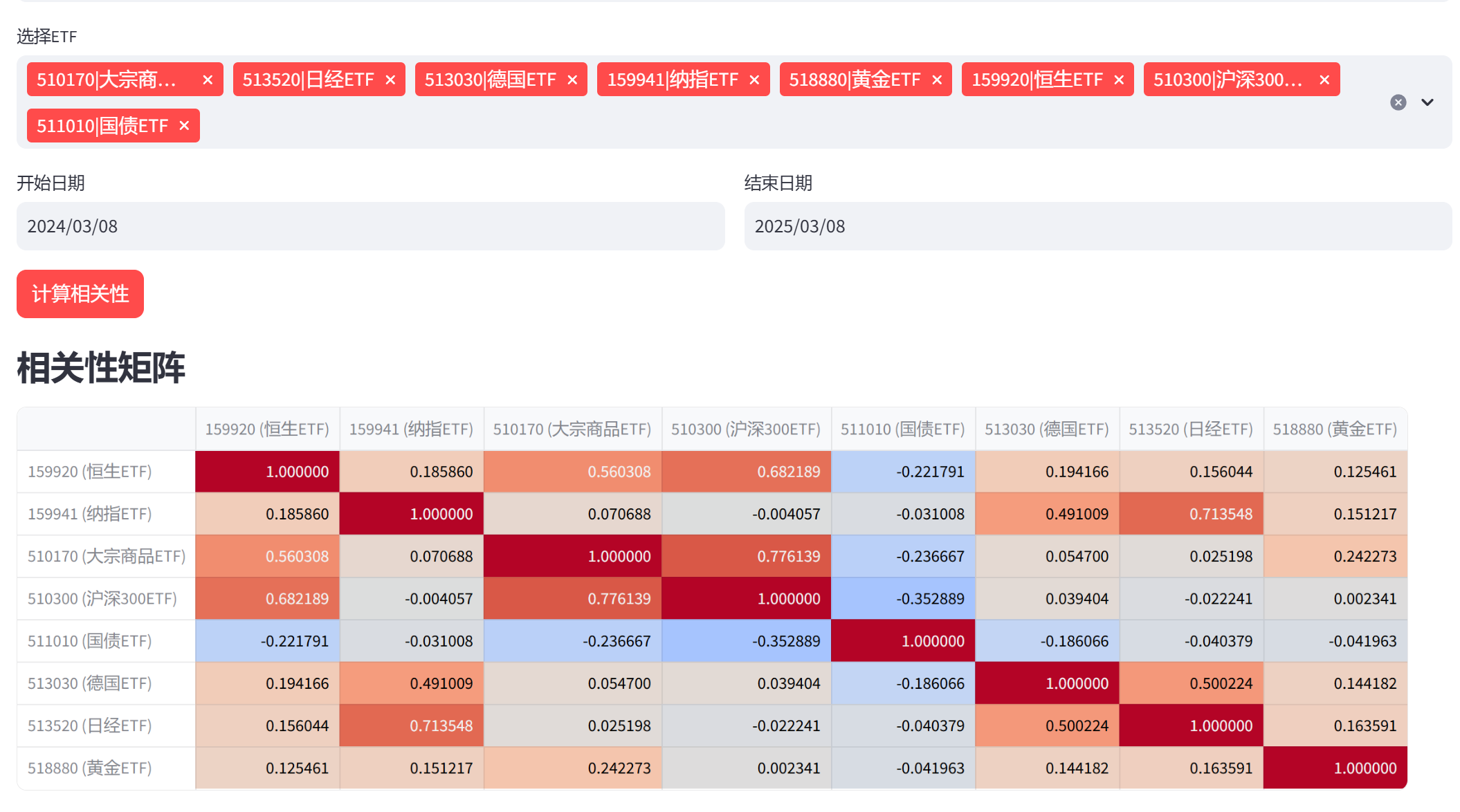Expand the ETF multiselect dropdown arrow
This screenshot has height=812, width=1460.
[x=1427, y=102]
